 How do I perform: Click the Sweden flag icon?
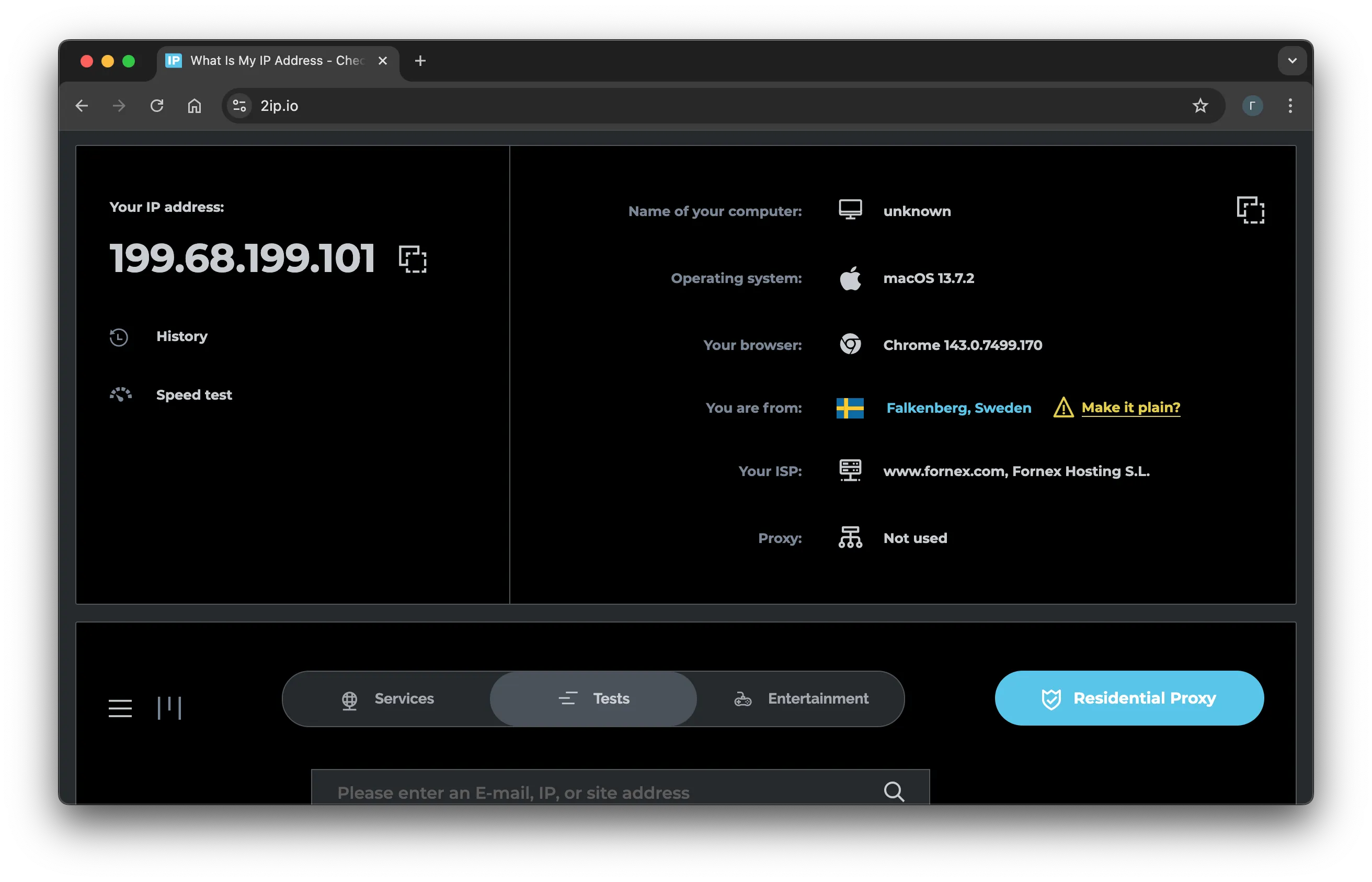(850, 408)
